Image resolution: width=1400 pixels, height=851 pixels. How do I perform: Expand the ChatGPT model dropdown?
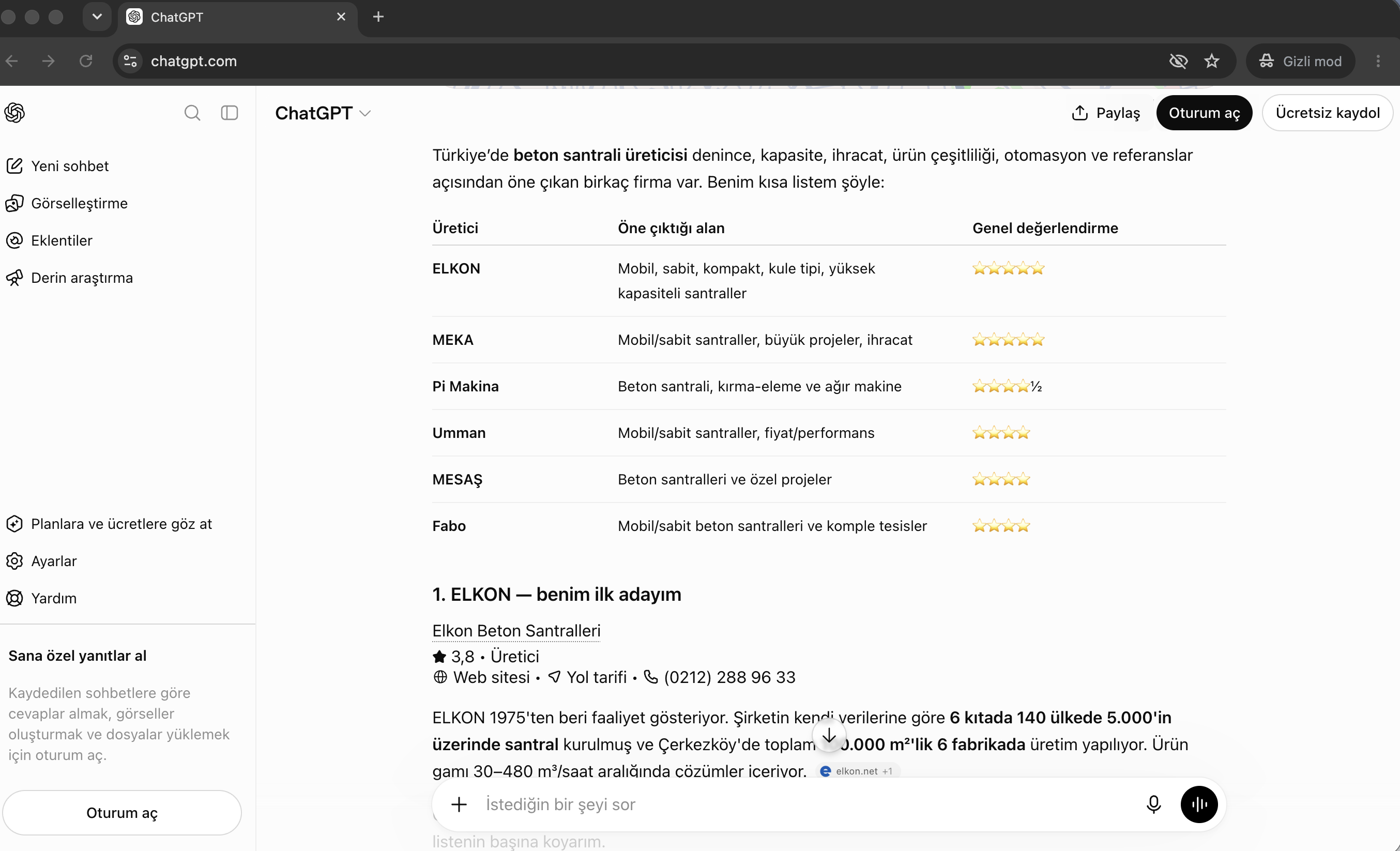click(323, 113)
